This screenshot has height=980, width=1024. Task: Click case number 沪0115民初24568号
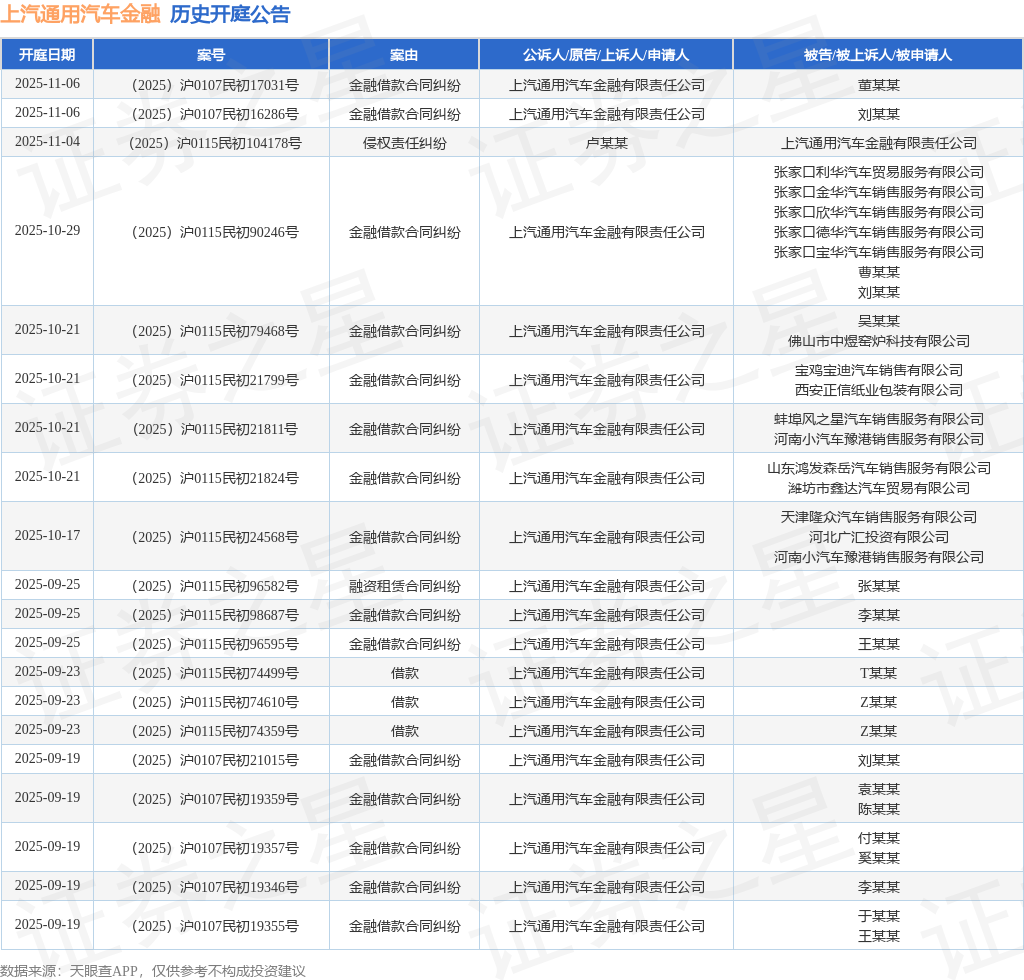pos(215,537)
